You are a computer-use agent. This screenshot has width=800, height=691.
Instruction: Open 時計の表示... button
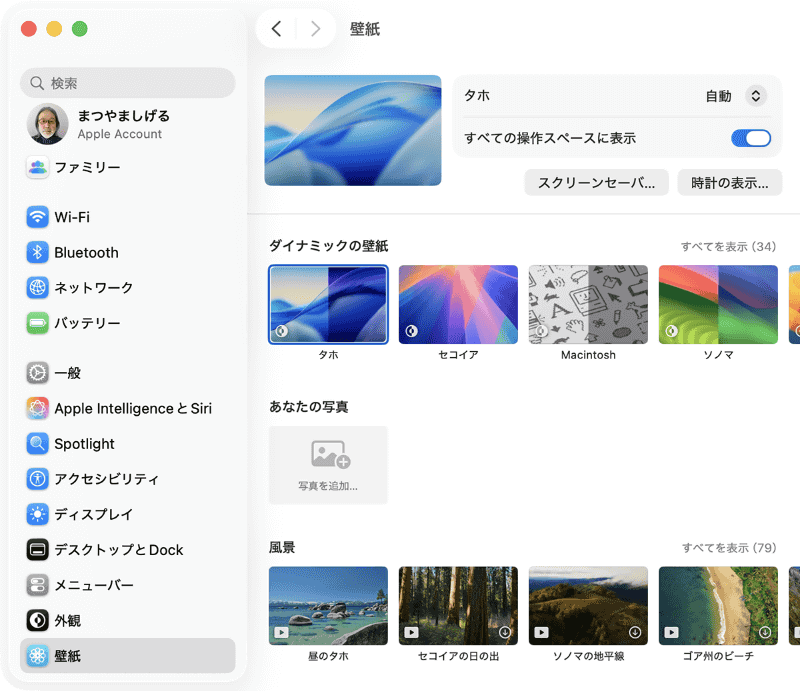click(730, 183)
